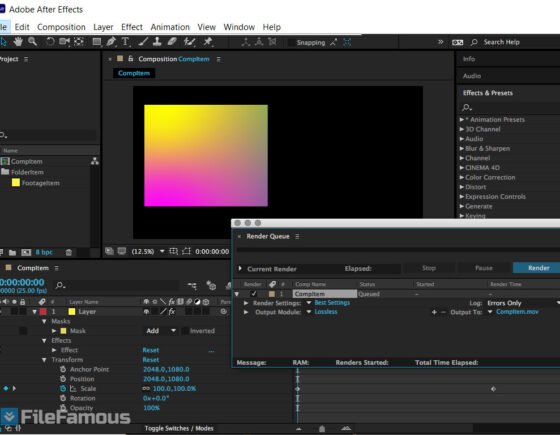Collapse the Transform group
Image resolution: width=560 pixels, height=435 pixels.
44,360
